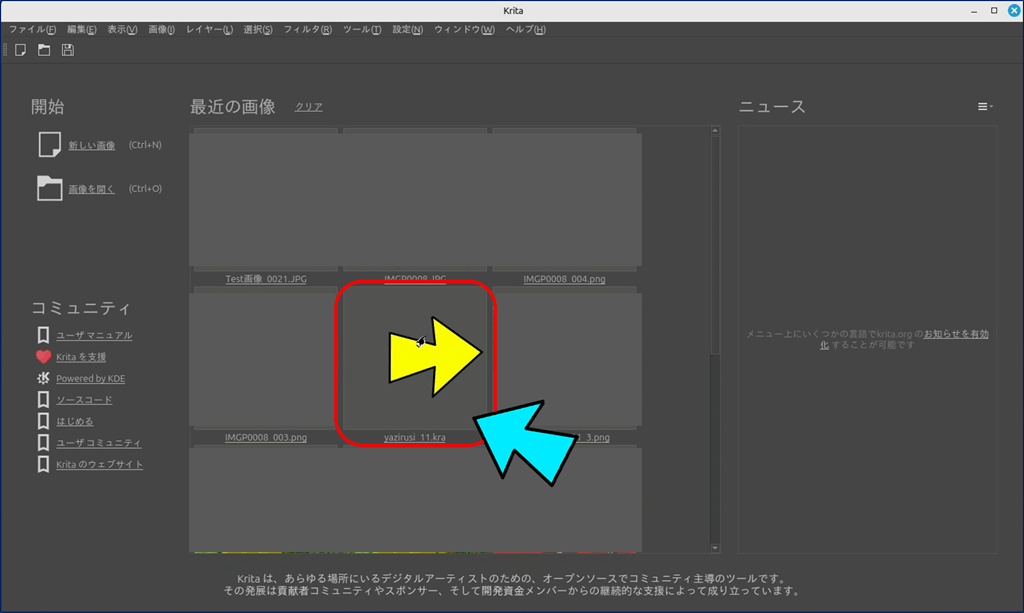
Task: Click the クリア link for recent images
Action: point(308,107)
